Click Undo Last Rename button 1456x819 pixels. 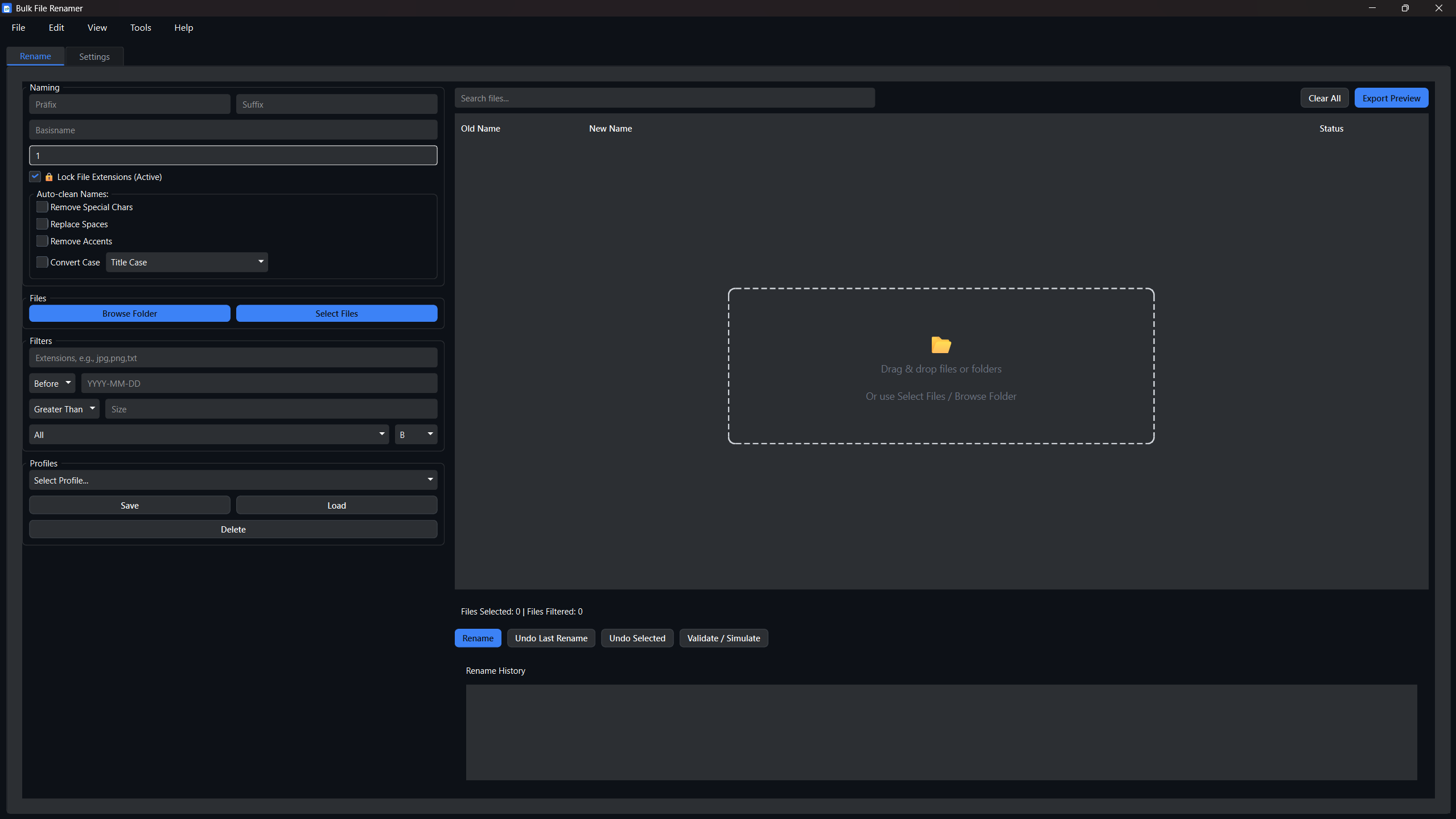550,638
